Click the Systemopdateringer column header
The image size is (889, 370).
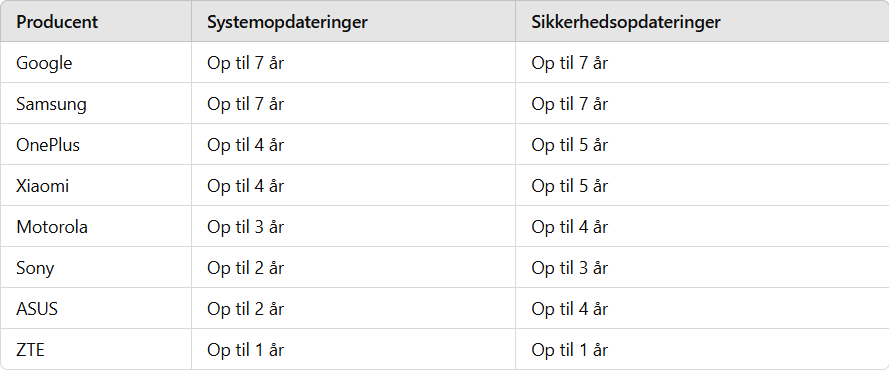(353, 22)
